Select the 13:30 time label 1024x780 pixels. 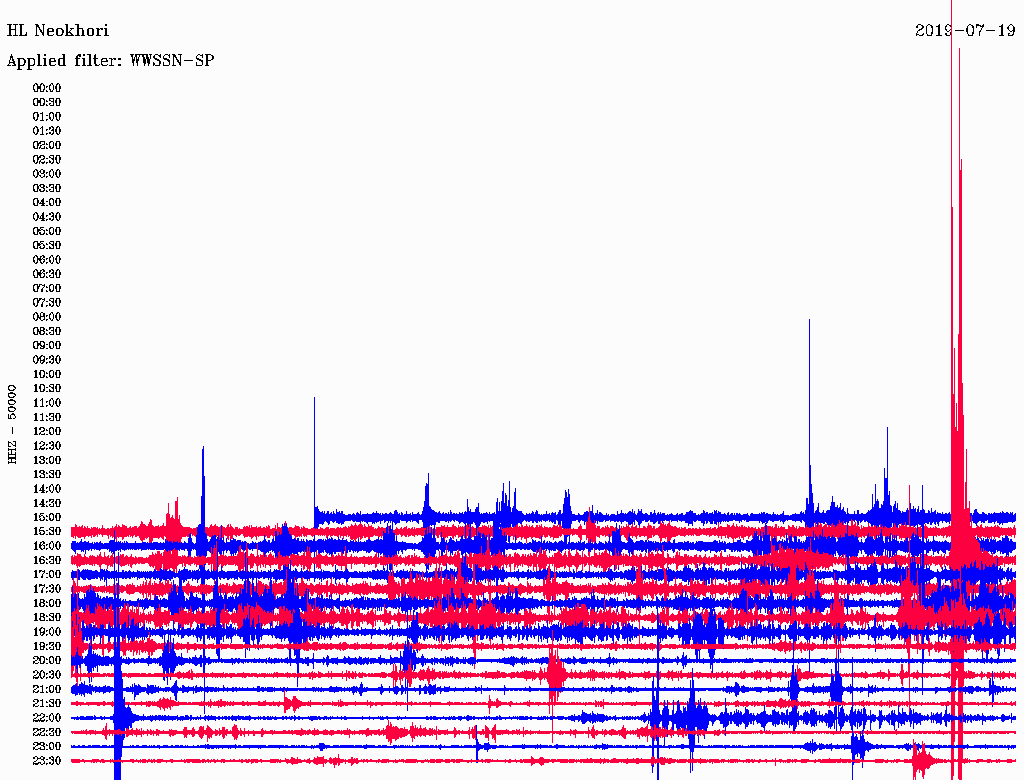tap(47, 475)
